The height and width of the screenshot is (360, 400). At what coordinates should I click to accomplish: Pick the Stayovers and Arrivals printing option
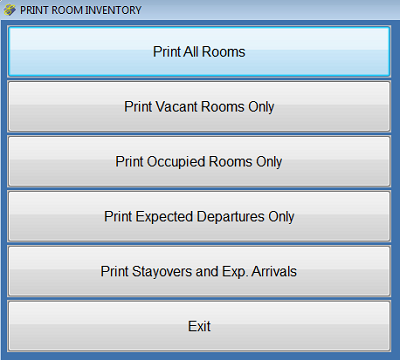199,271
